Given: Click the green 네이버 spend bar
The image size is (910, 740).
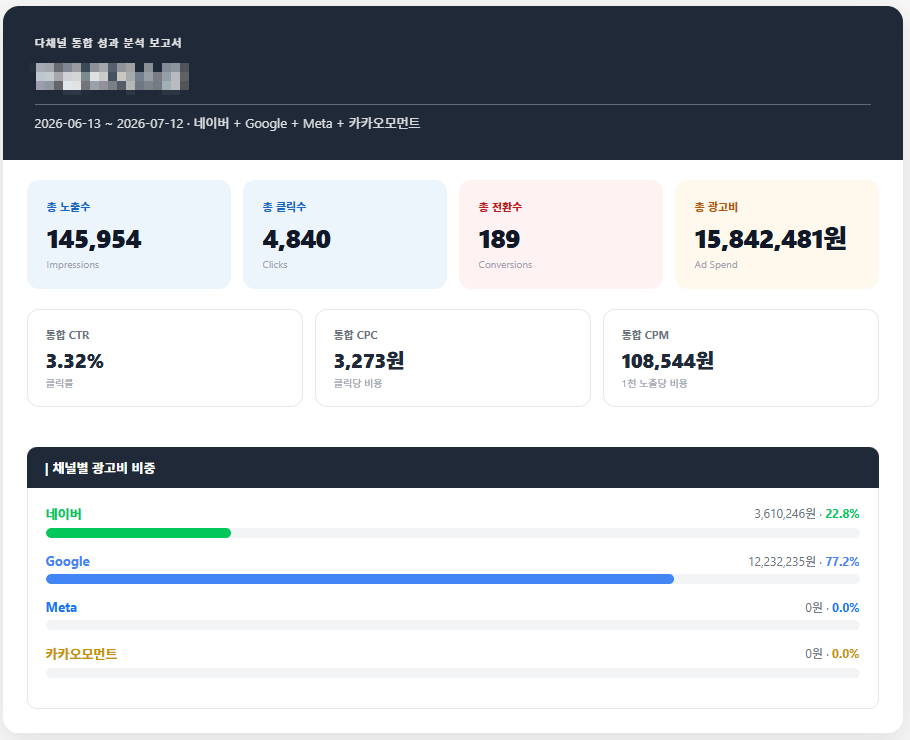Looking at the screenshot, I should (x=138, y=533).
